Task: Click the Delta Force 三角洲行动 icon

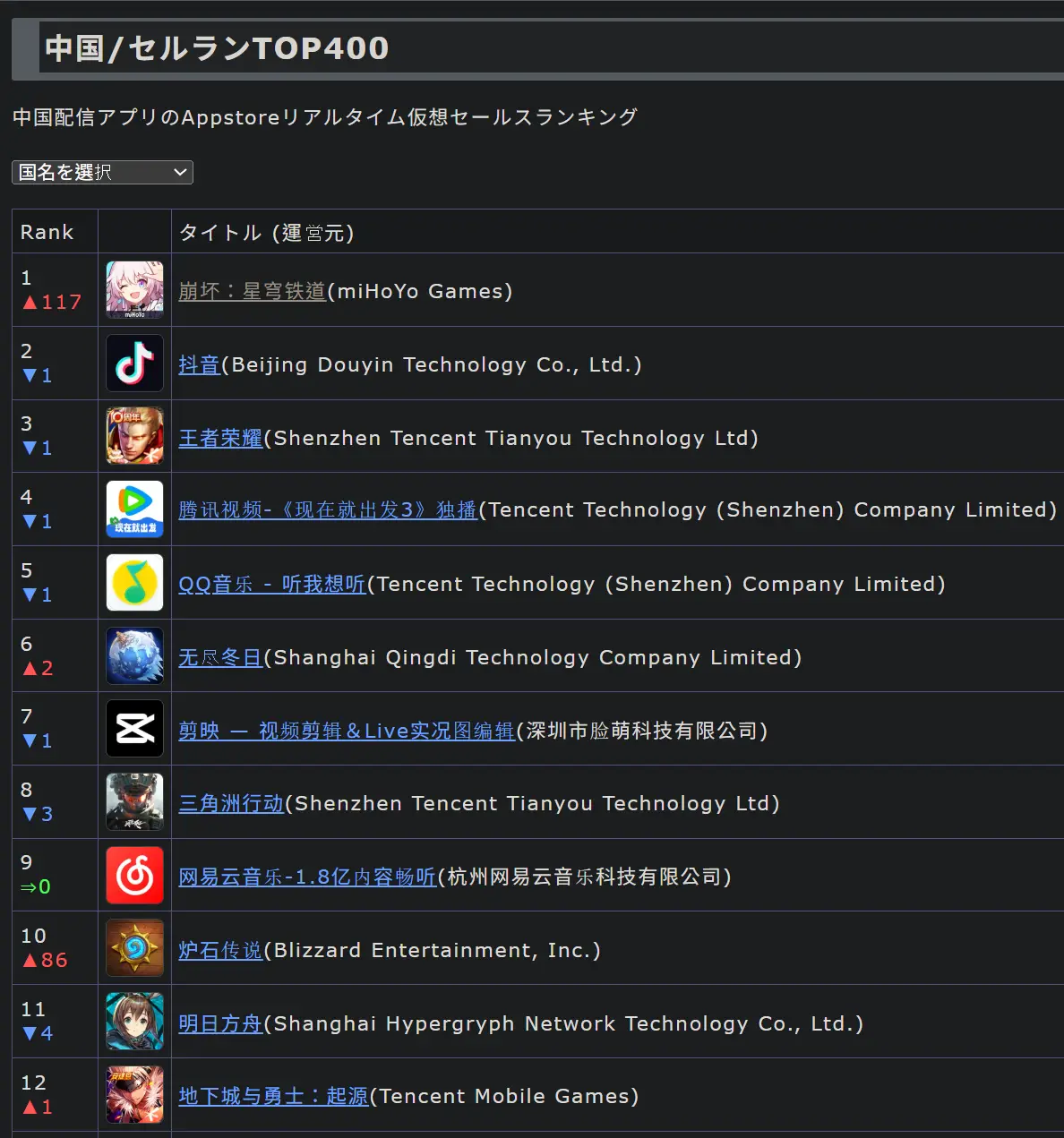Action: 134,802
